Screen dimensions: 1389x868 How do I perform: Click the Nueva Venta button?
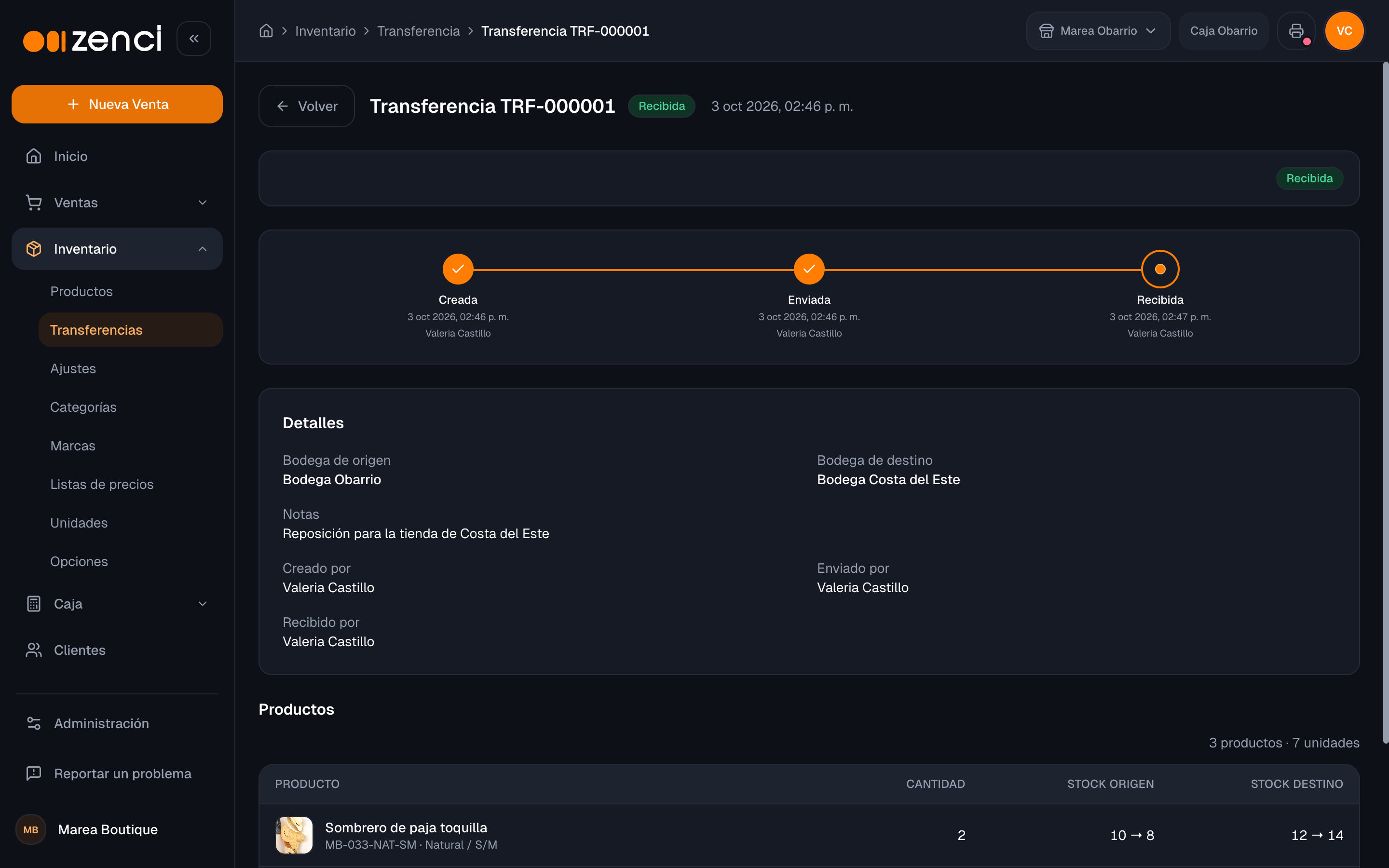117,104
